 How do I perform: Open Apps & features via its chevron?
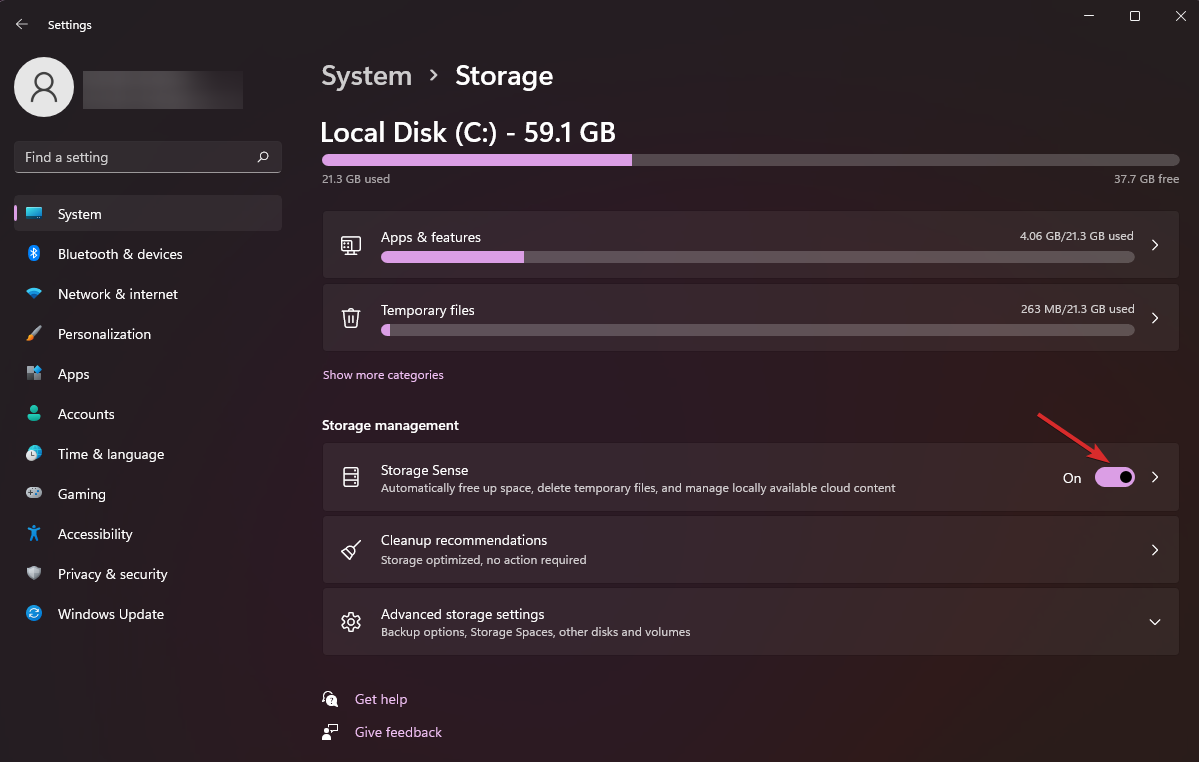[x=1155, y=245]
